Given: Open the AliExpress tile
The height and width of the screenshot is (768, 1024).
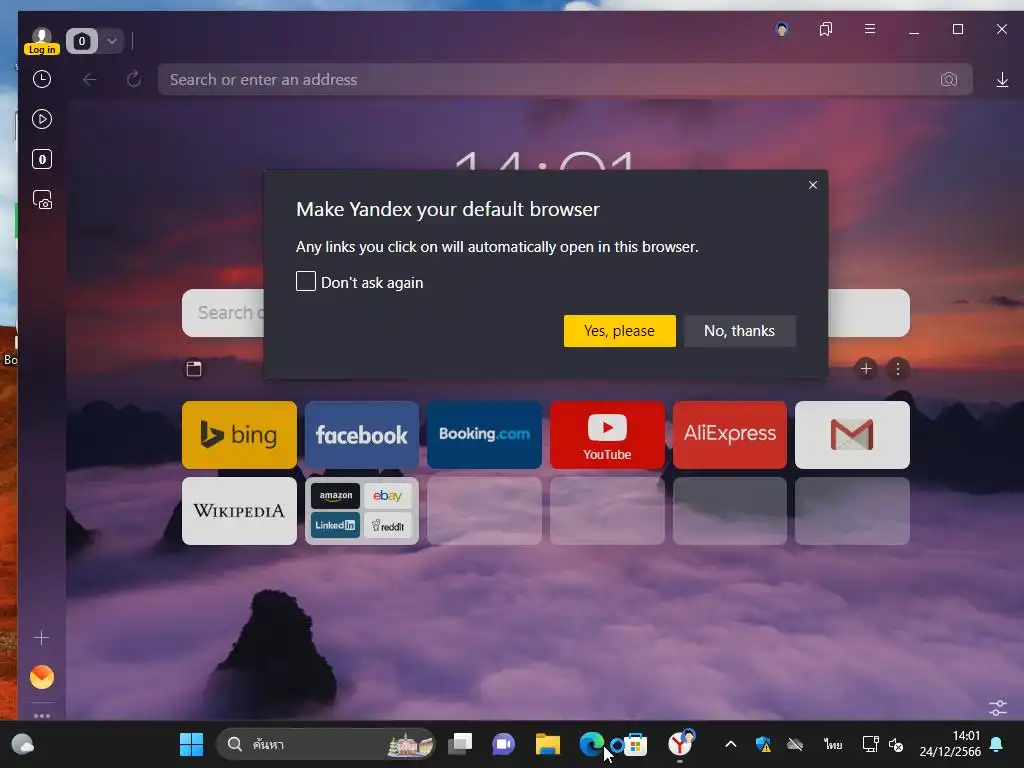Looking at the screenshot, I should click(x=729, y=435).
